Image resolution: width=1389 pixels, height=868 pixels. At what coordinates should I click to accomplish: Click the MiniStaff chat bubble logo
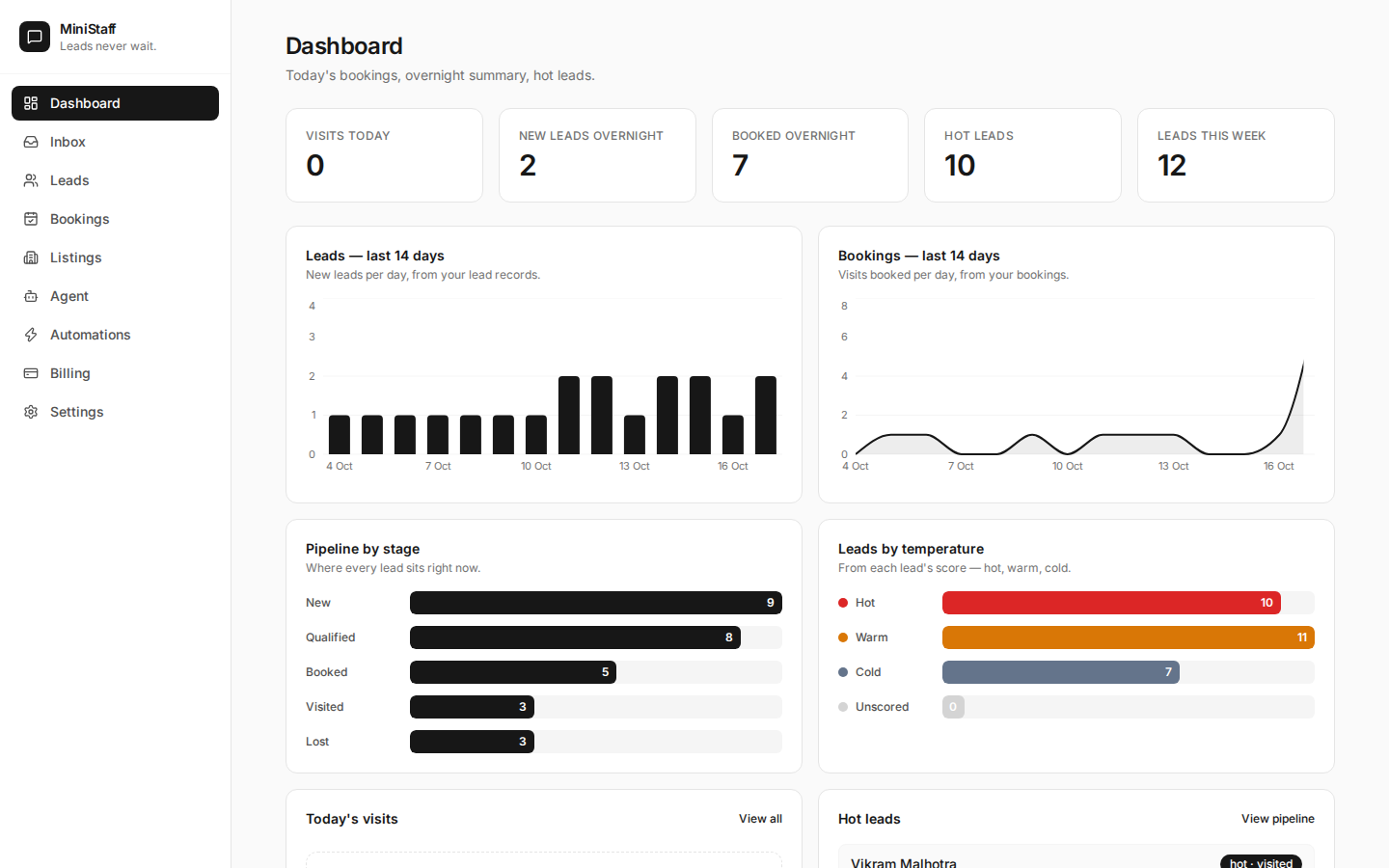(35, 37)
